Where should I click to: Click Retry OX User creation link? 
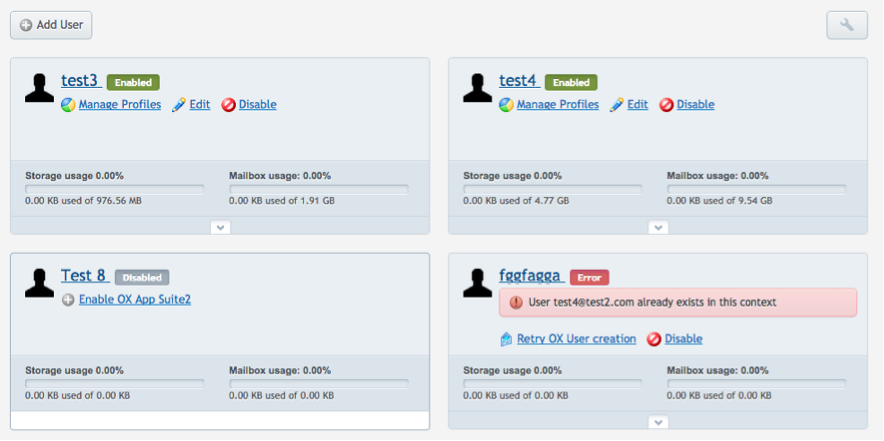(576, 339)
